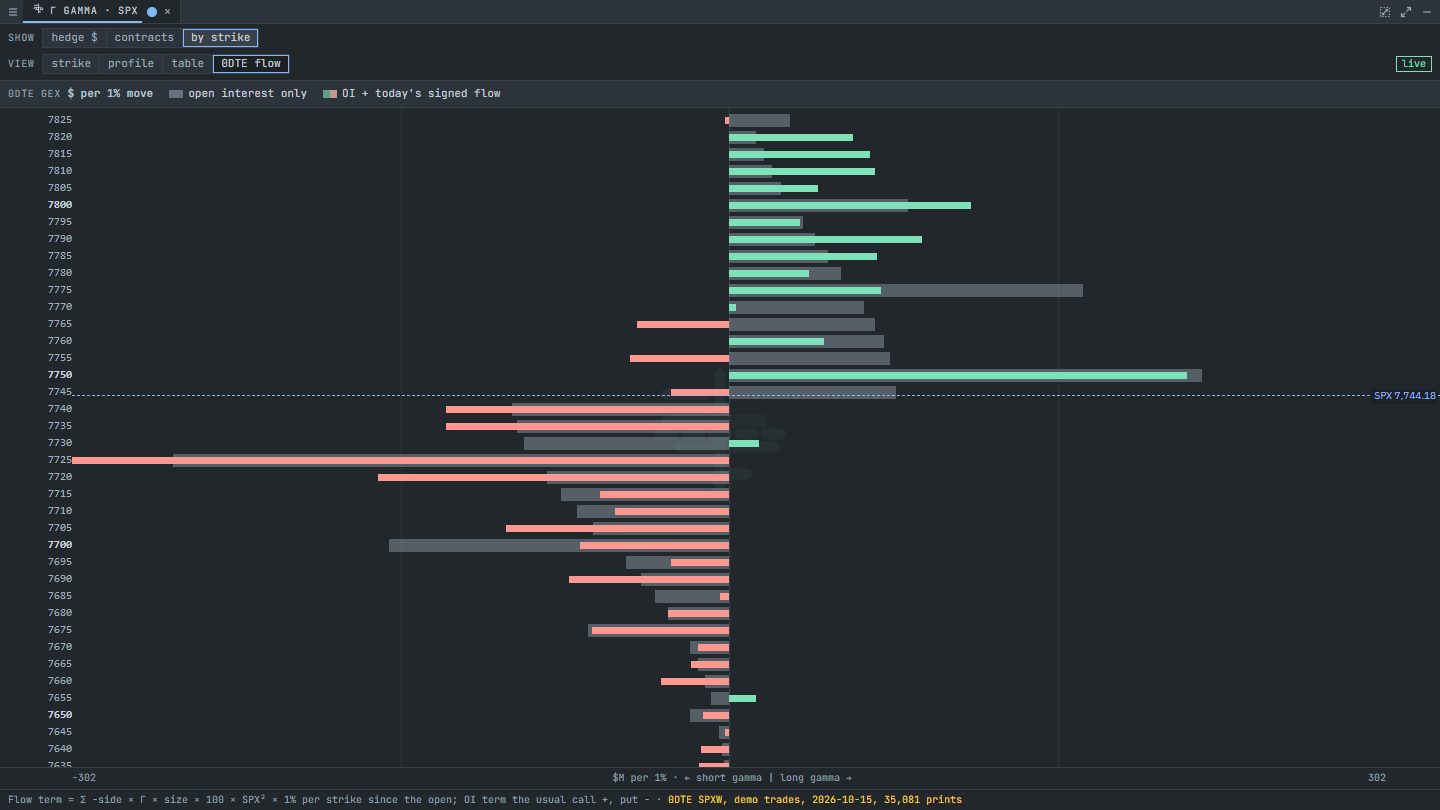Expand the panel with the diagonal arrows icon
This screenshot has height=810, width=1440.
[1406, 12]
